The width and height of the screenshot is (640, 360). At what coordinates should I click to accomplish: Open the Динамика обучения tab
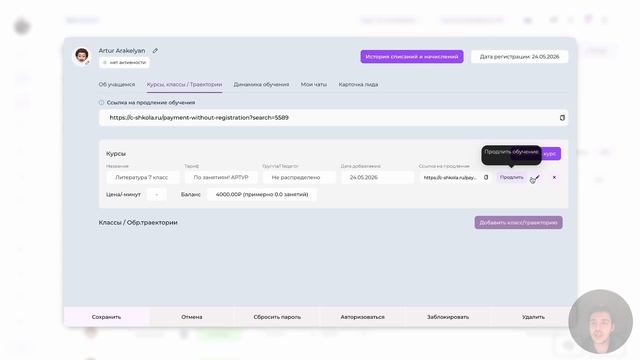coord(261,84)
